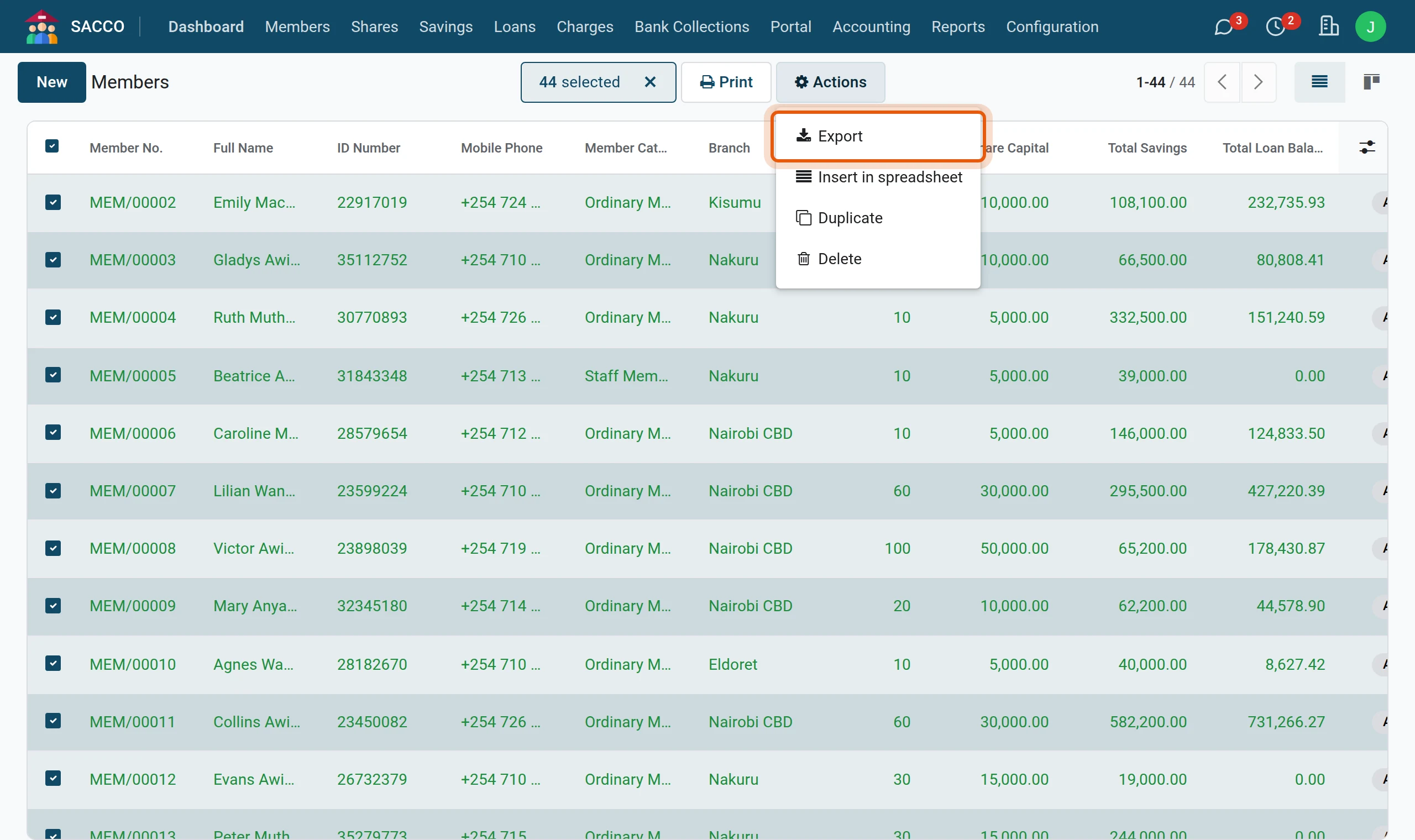Image resolution: width=1415 pixels, height=840 pixels.
Task: Click ID number 23450082
Action: (372, 722)
